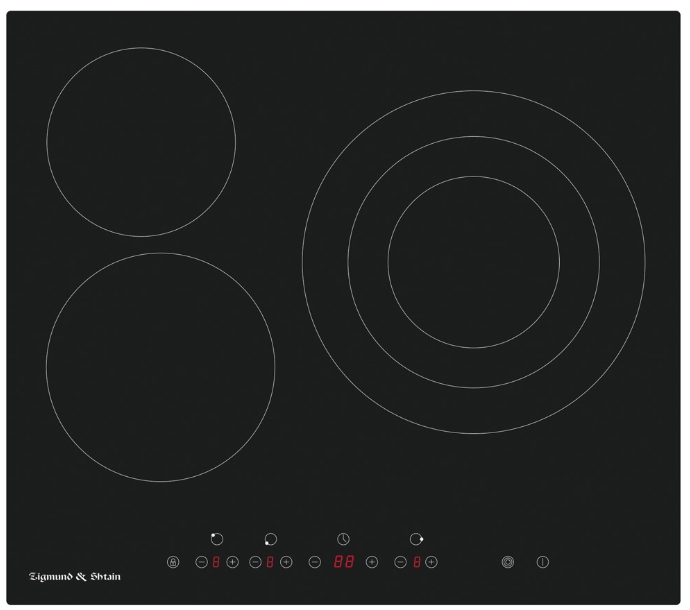Increase heat for the upper-left burner
The image size is (690, 610).
[x=232, y=563]
